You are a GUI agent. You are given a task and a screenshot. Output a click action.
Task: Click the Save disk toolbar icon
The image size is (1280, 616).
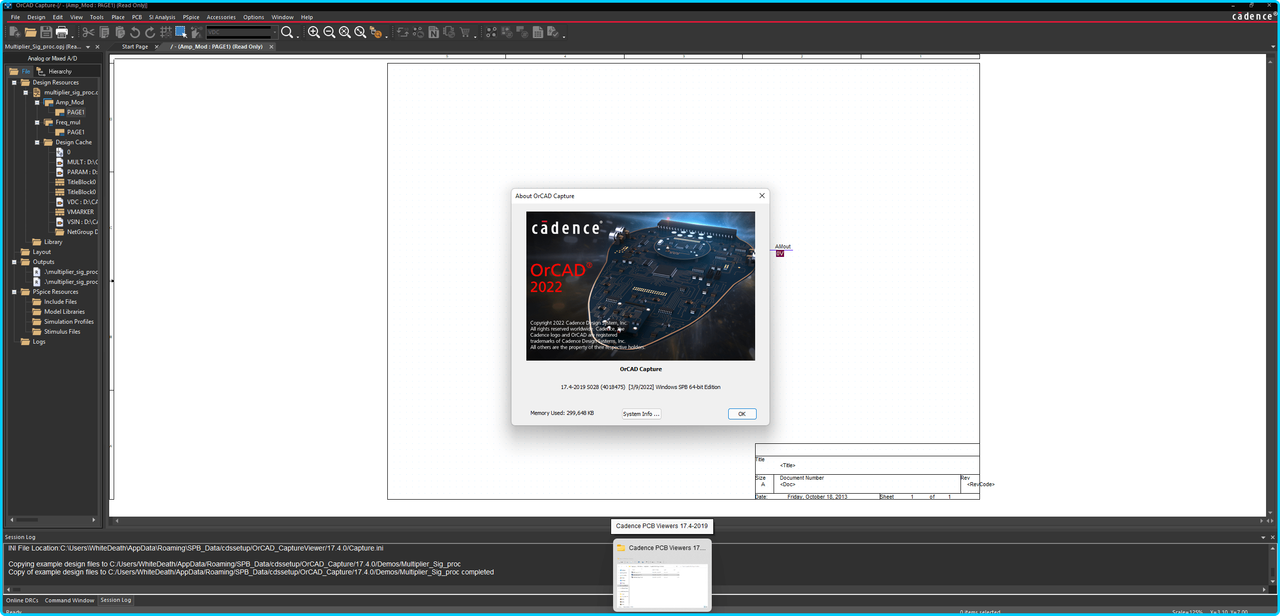tap(46, 32)
